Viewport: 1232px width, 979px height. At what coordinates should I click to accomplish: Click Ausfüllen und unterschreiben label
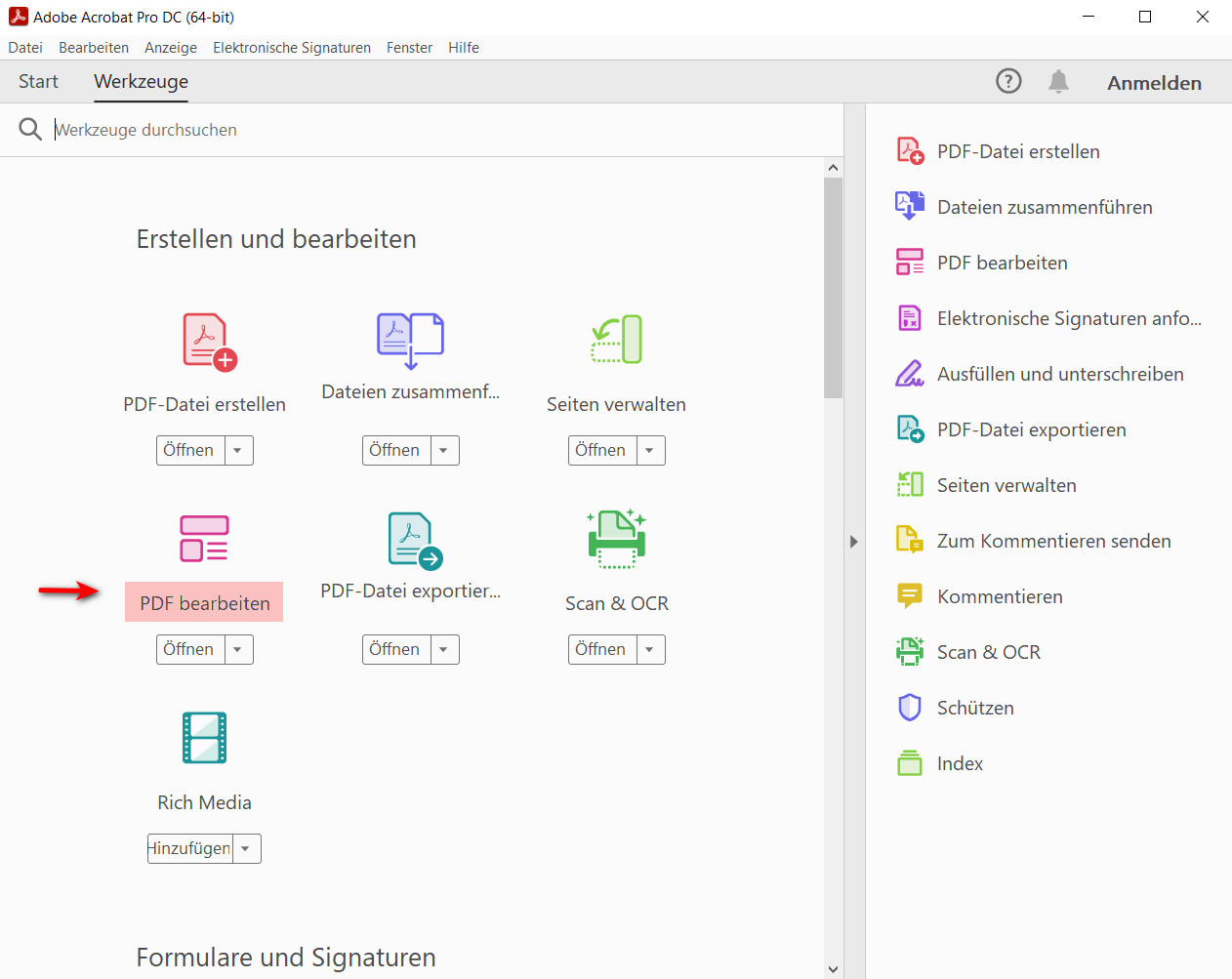pos(1060,374)
